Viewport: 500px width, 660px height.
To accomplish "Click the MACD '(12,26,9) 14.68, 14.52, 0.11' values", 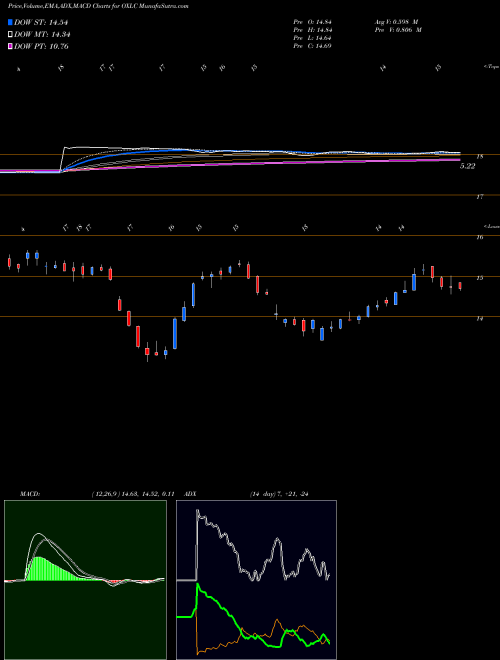I will [133, 494].
